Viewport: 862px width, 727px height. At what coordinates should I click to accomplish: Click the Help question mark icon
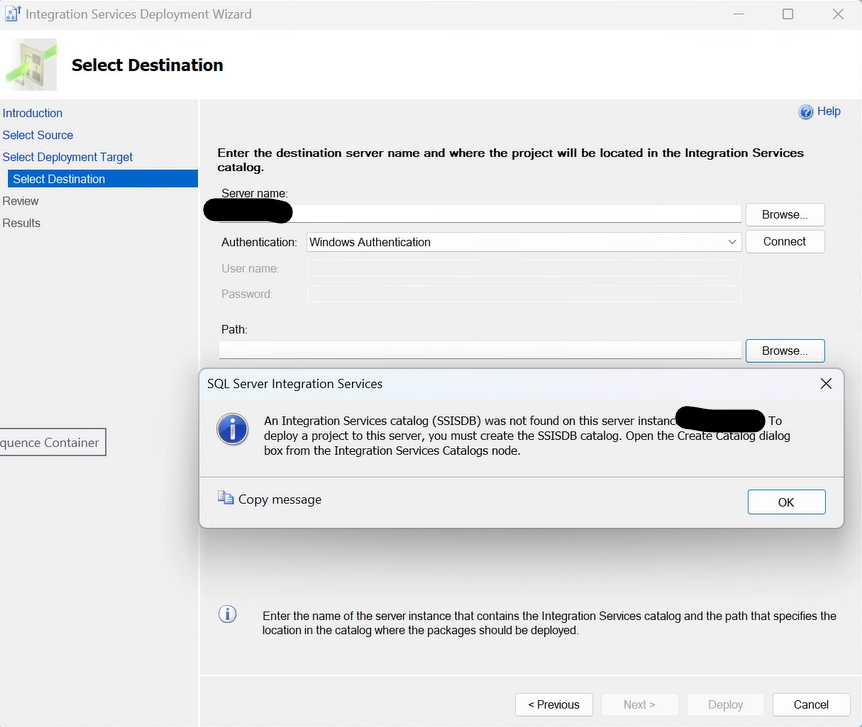(805, 112)
